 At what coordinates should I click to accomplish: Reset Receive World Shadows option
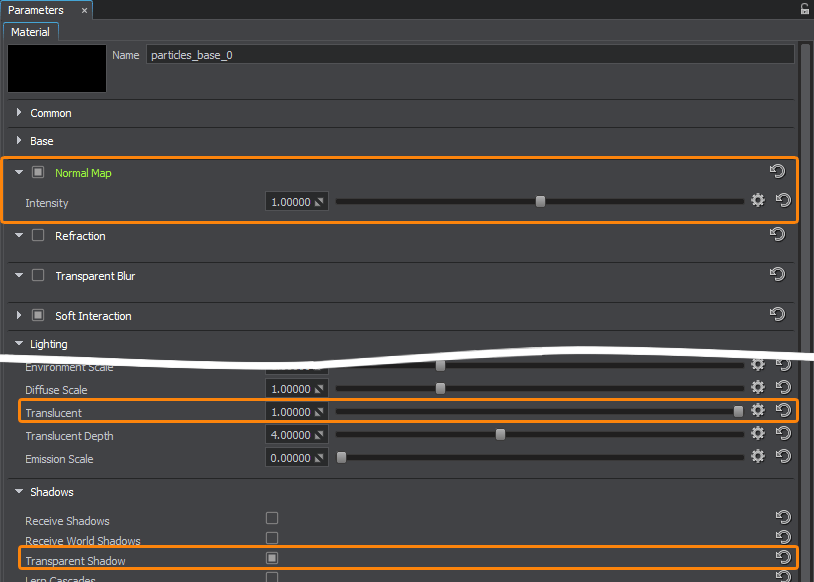coord(783,537)
